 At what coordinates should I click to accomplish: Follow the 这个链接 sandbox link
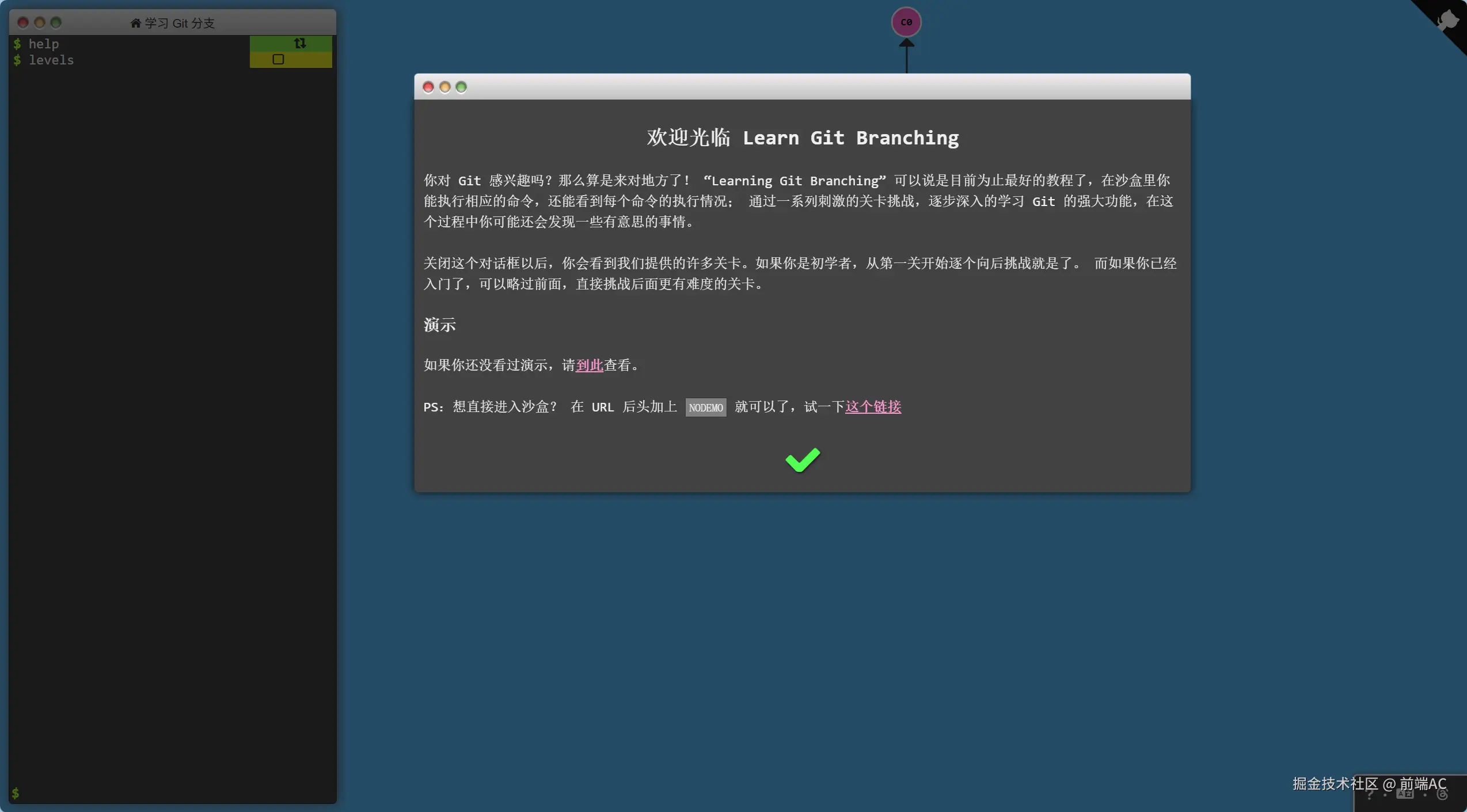pyautogui.click(x=872, y=407)
